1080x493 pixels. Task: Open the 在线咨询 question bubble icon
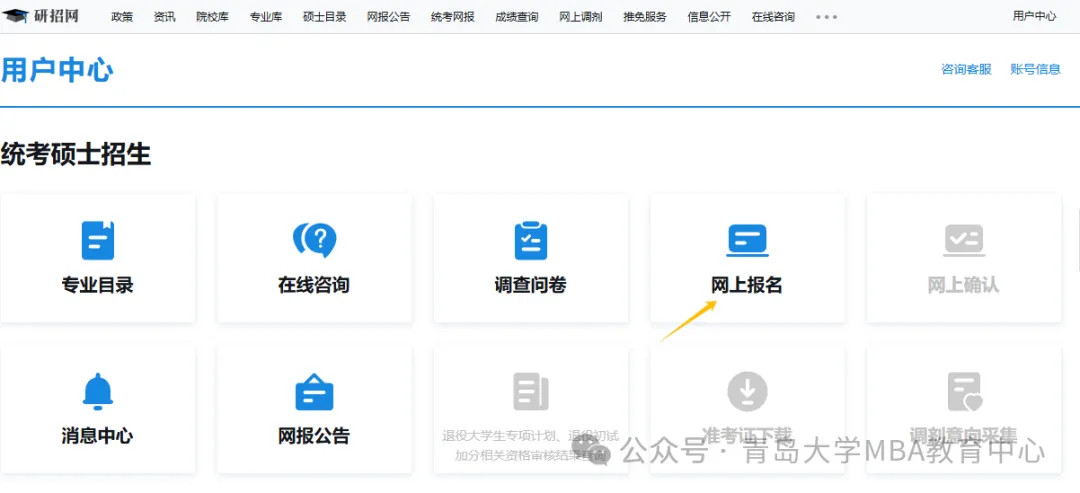[314, 240]
